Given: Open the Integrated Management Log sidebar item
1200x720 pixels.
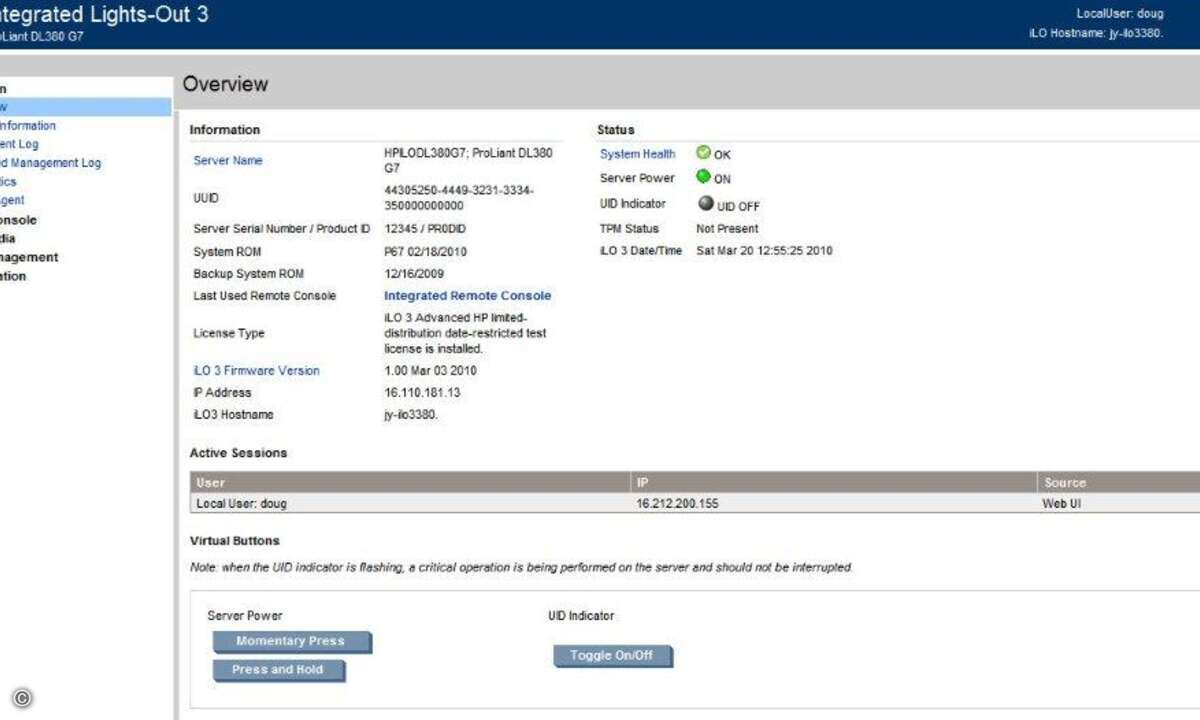Looking at the screenshot, I should [50, 163].
